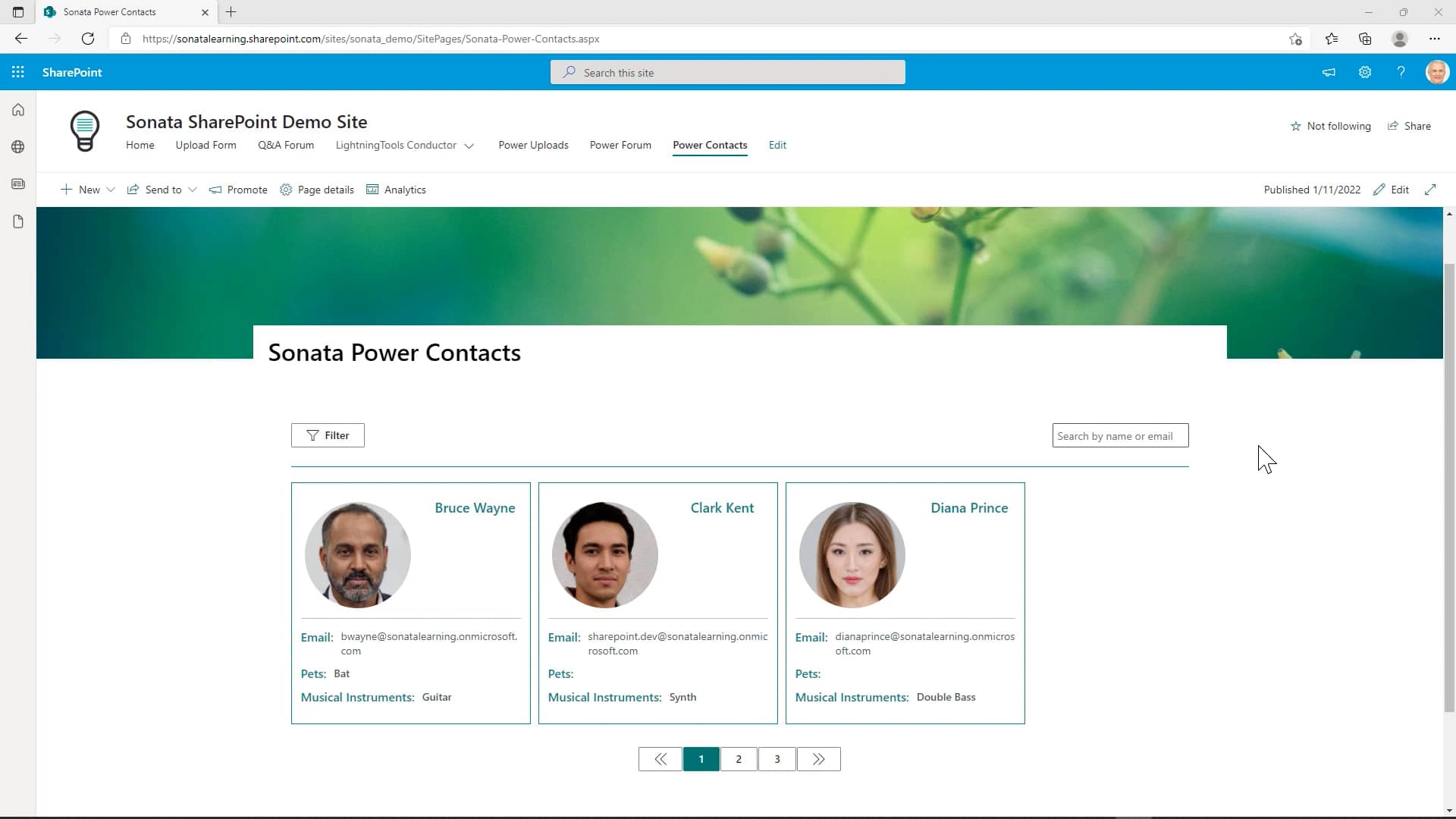Open page Analytics

396,190
